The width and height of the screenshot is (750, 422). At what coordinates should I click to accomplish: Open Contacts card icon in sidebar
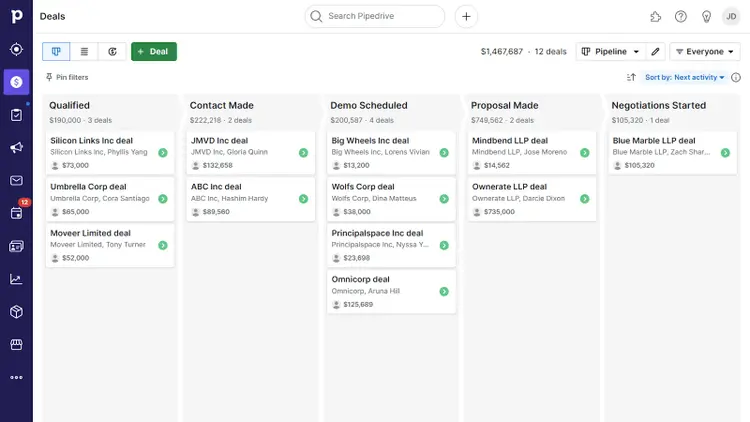click(x=16, y=246)
